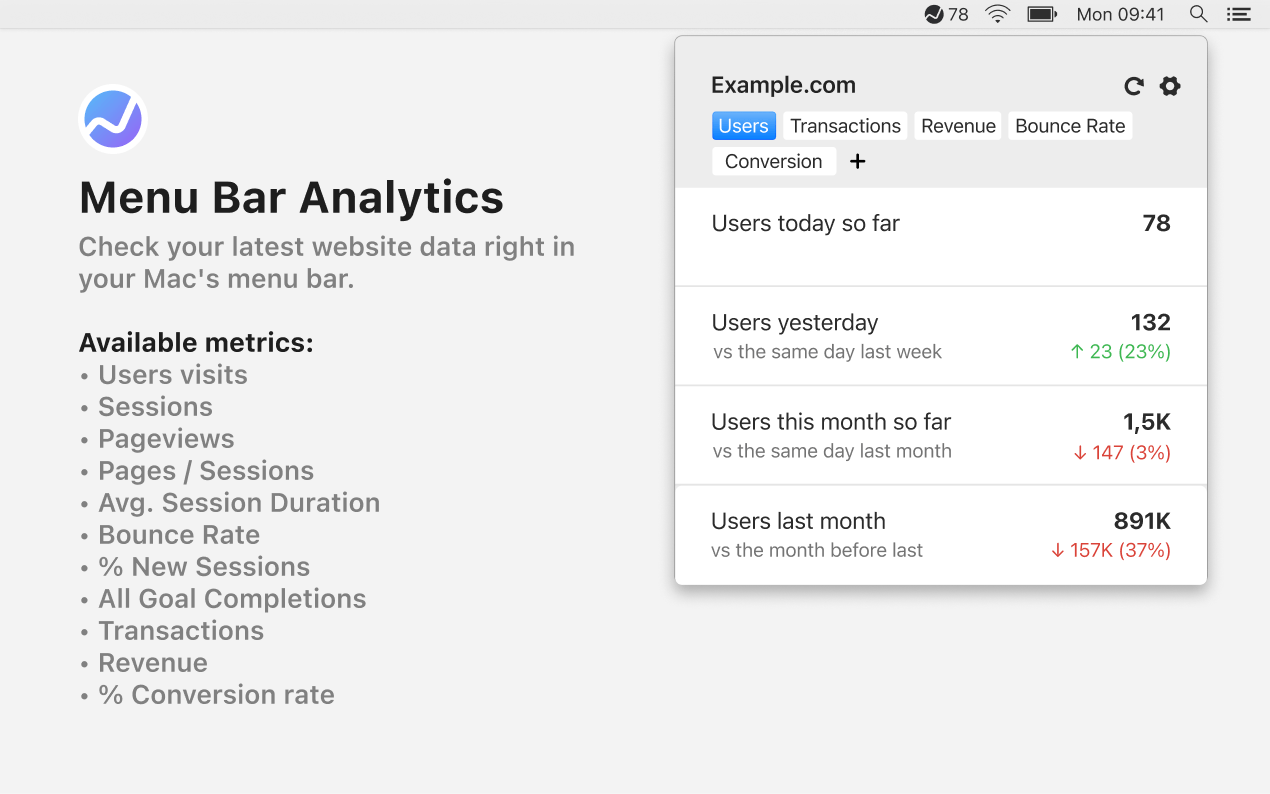Image resolution: width=1270 pixels, height=794 pixels.
Task: Select the Users tab
Action: (x=743, y=126)
